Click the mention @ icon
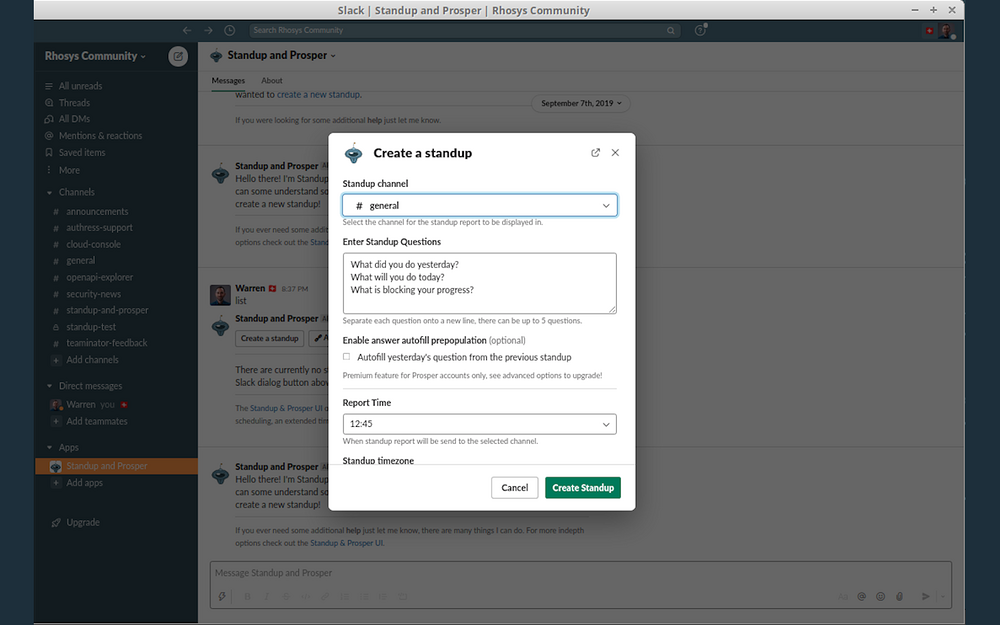The width and height of the screenshot is (1000, 625). point(862,597)
